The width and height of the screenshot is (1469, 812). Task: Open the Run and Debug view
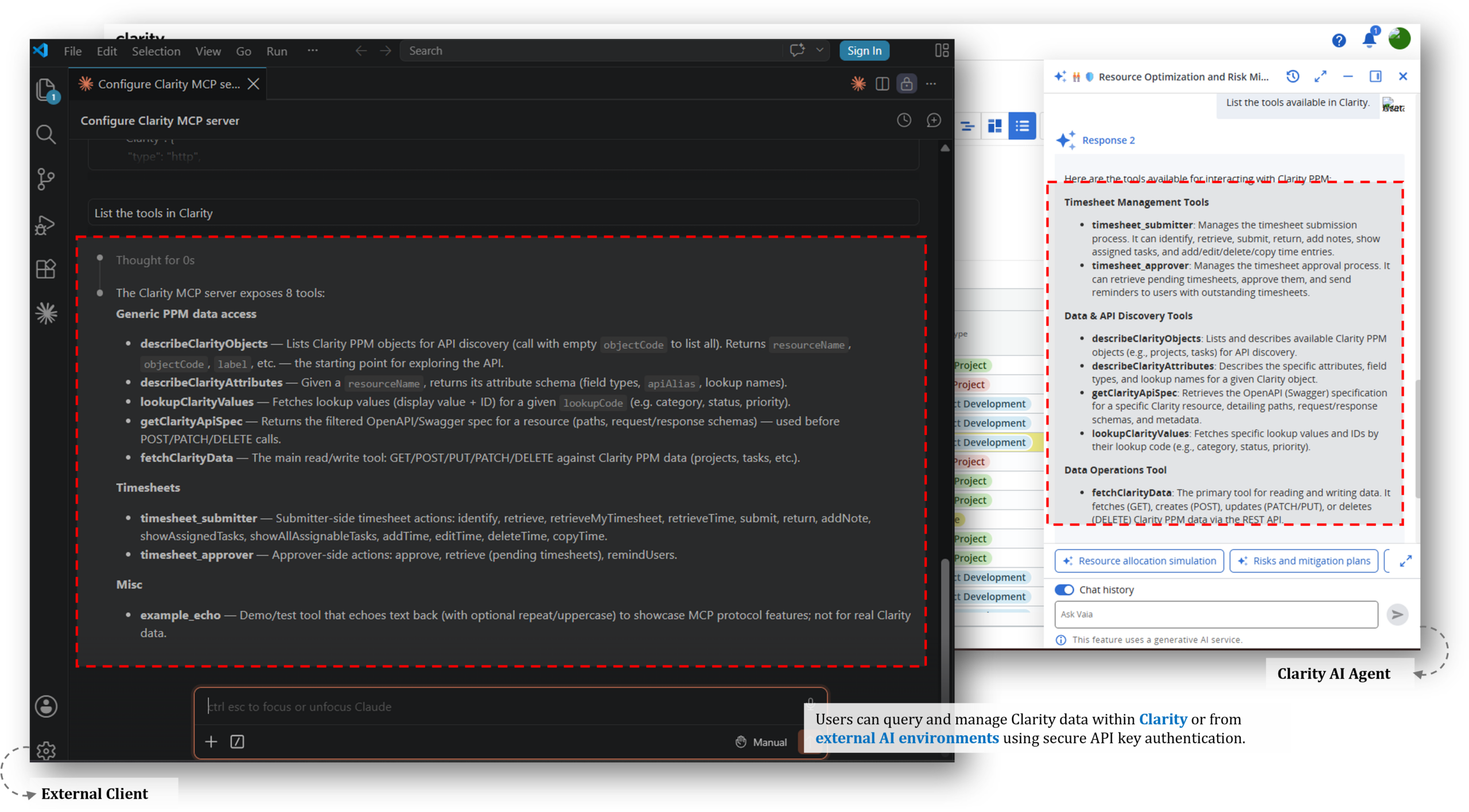(x=46, y=225)
